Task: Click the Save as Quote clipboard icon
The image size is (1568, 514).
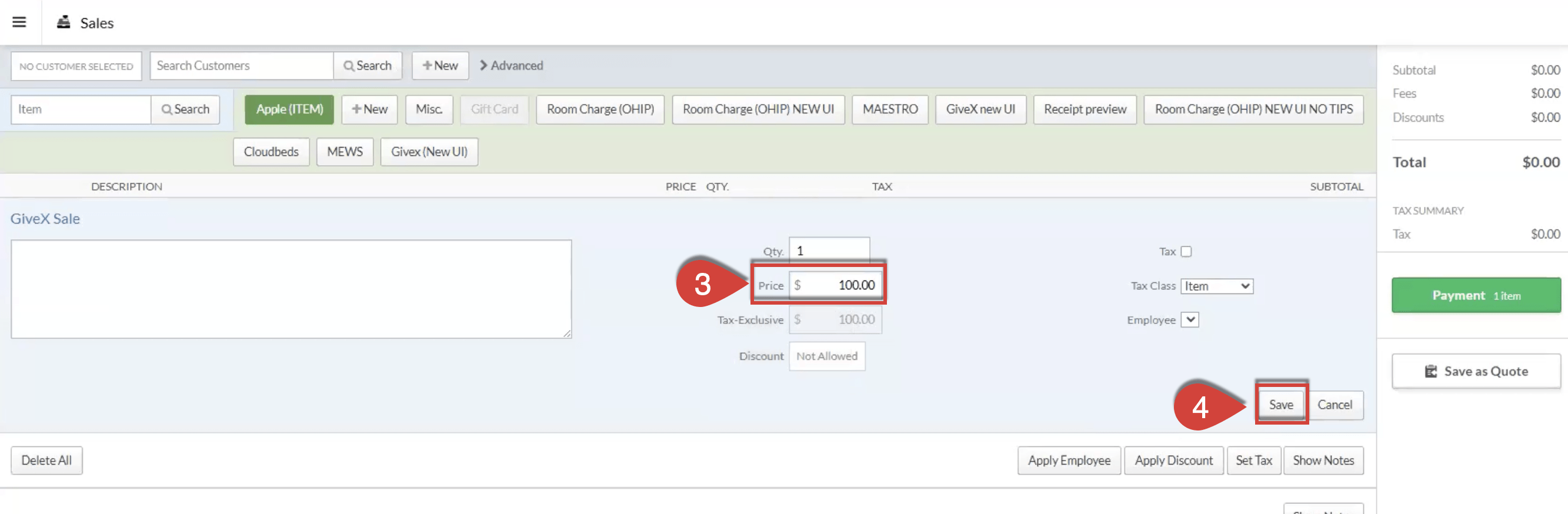Action: pyautogui.click(x=1430, y=371)
